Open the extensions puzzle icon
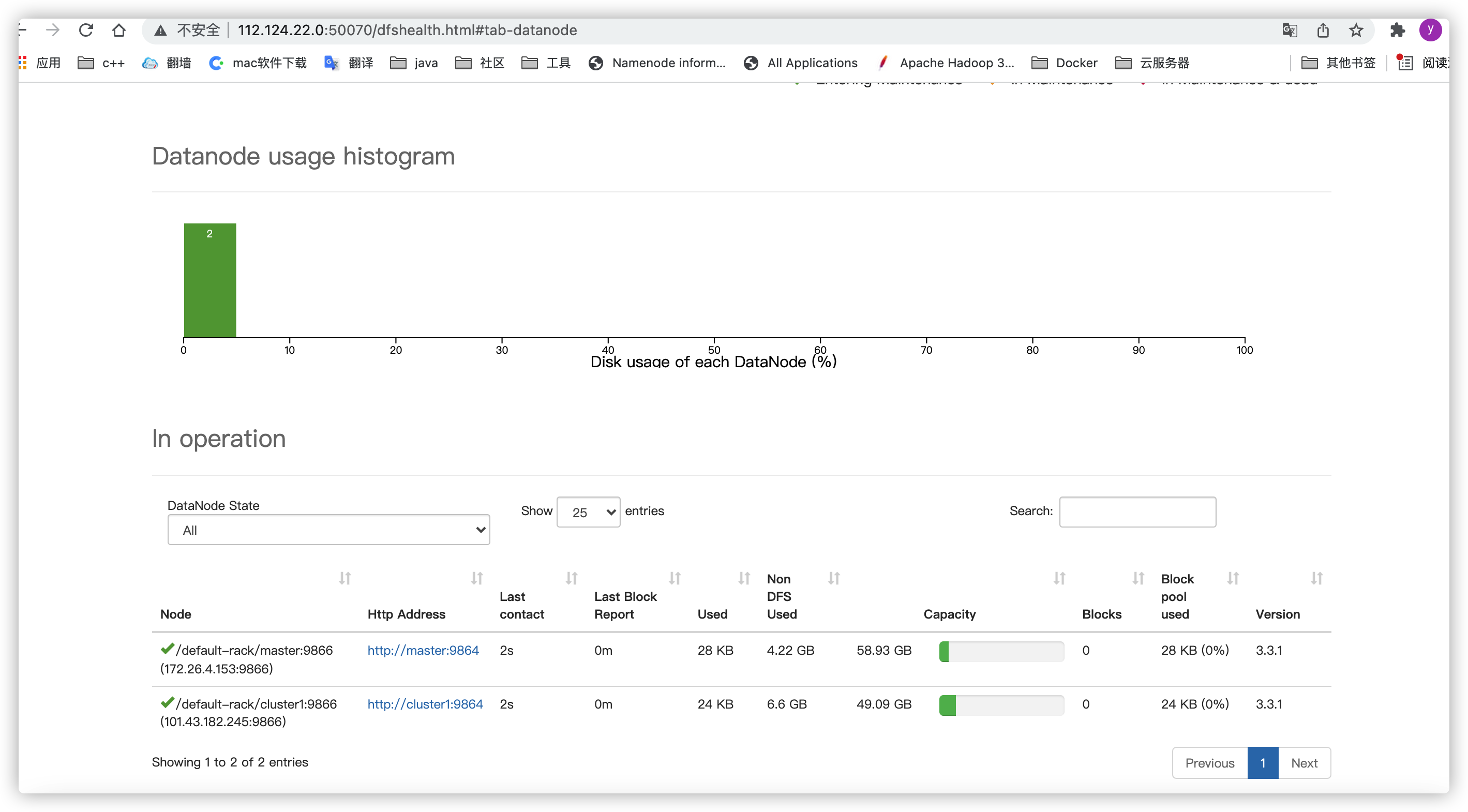This screenshot has height=812, width=1468. pyautogui.click(x=1397, y=30)
